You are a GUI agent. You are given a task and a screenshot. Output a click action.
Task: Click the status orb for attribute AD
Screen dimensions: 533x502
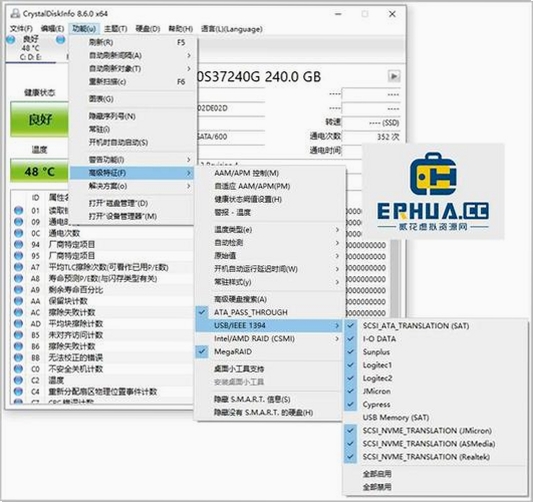tap(18, 324)
